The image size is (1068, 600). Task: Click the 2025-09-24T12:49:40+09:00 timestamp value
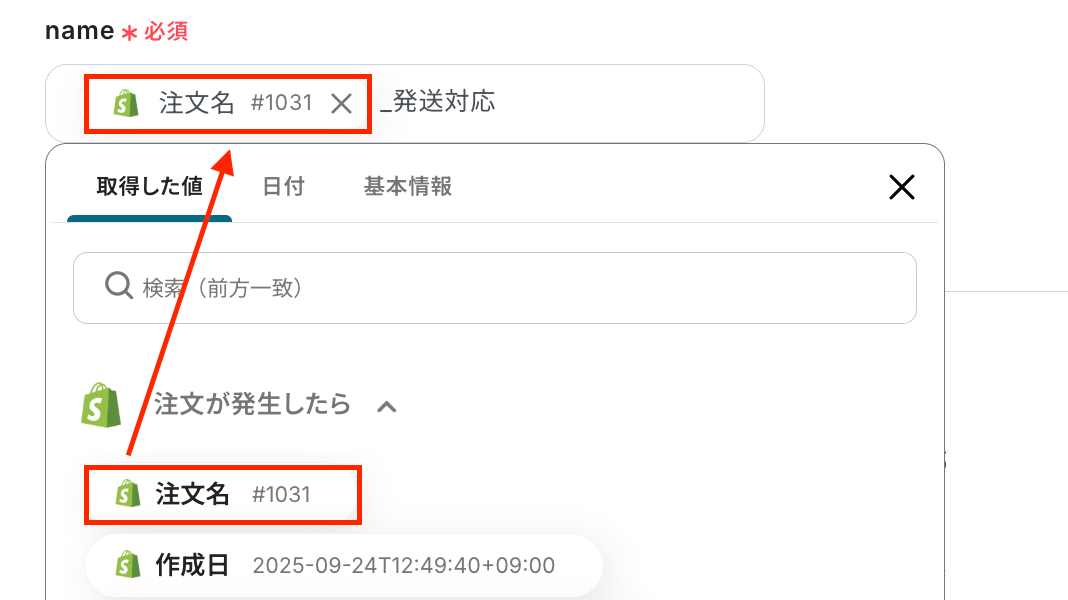403,566
